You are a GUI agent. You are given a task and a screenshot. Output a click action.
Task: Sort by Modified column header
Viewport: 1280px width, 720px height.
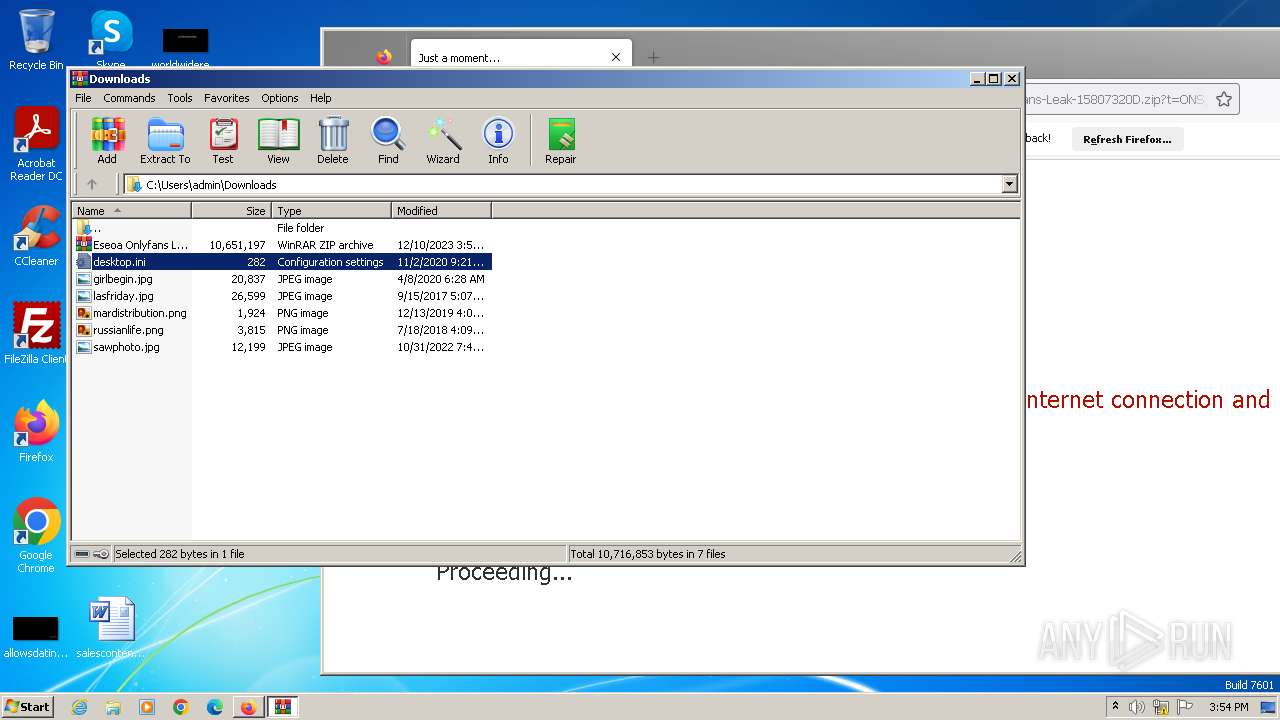point(441,210)
